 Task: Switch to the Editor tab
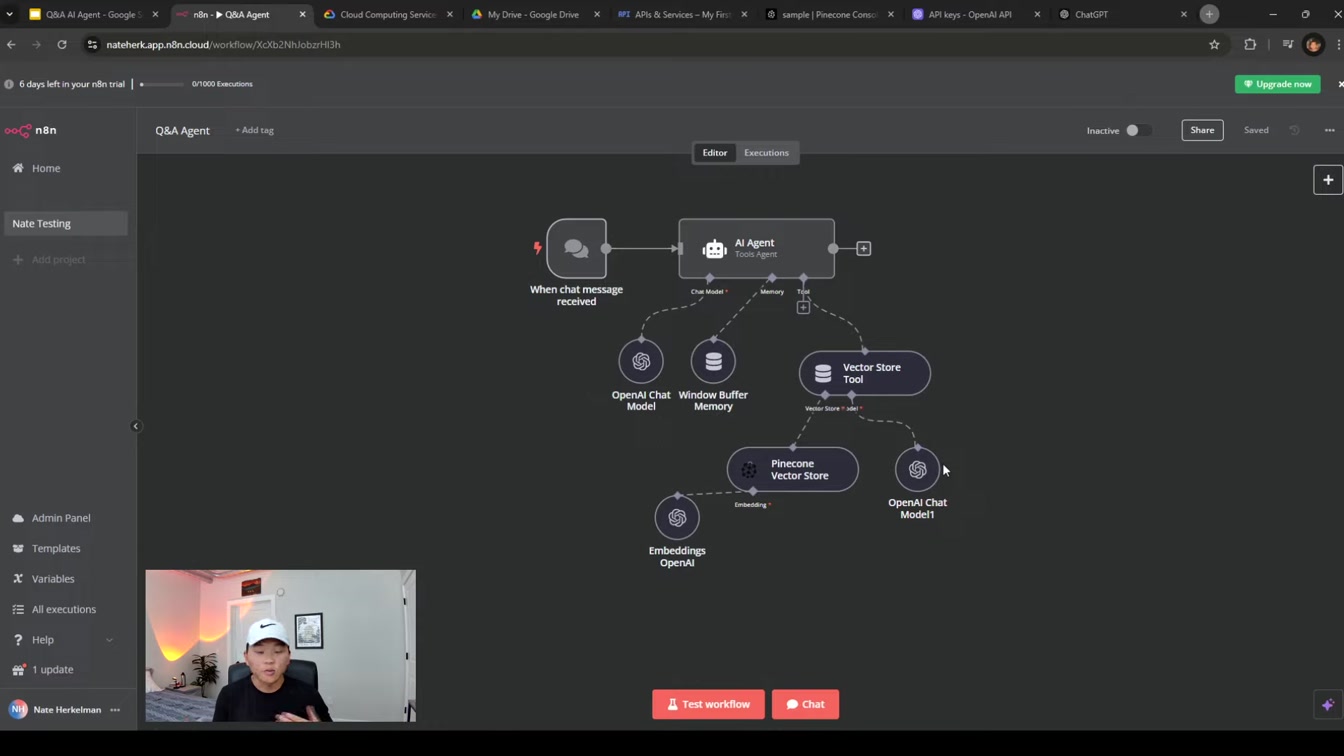(x=714, y=153)
